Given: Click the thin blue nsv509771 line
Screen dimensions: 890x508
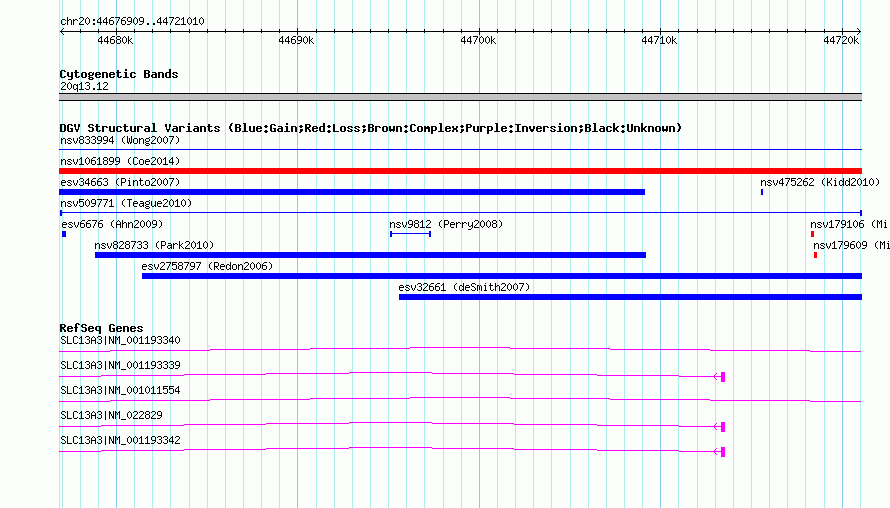Looking at the screenshot, I should click(460, 213).
